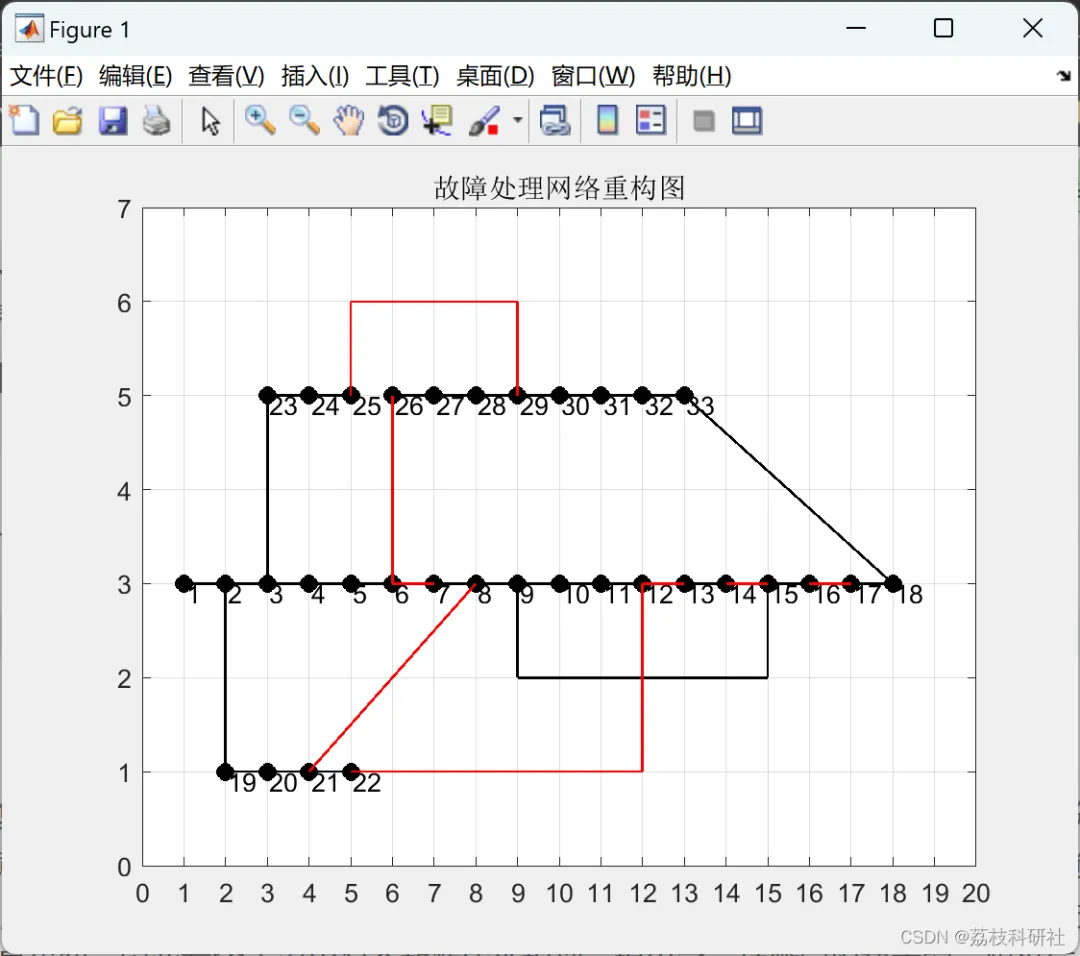Activate the Zoom Out magnifier tool
Screen dimensions: 1080x956
tap(304, 121)
